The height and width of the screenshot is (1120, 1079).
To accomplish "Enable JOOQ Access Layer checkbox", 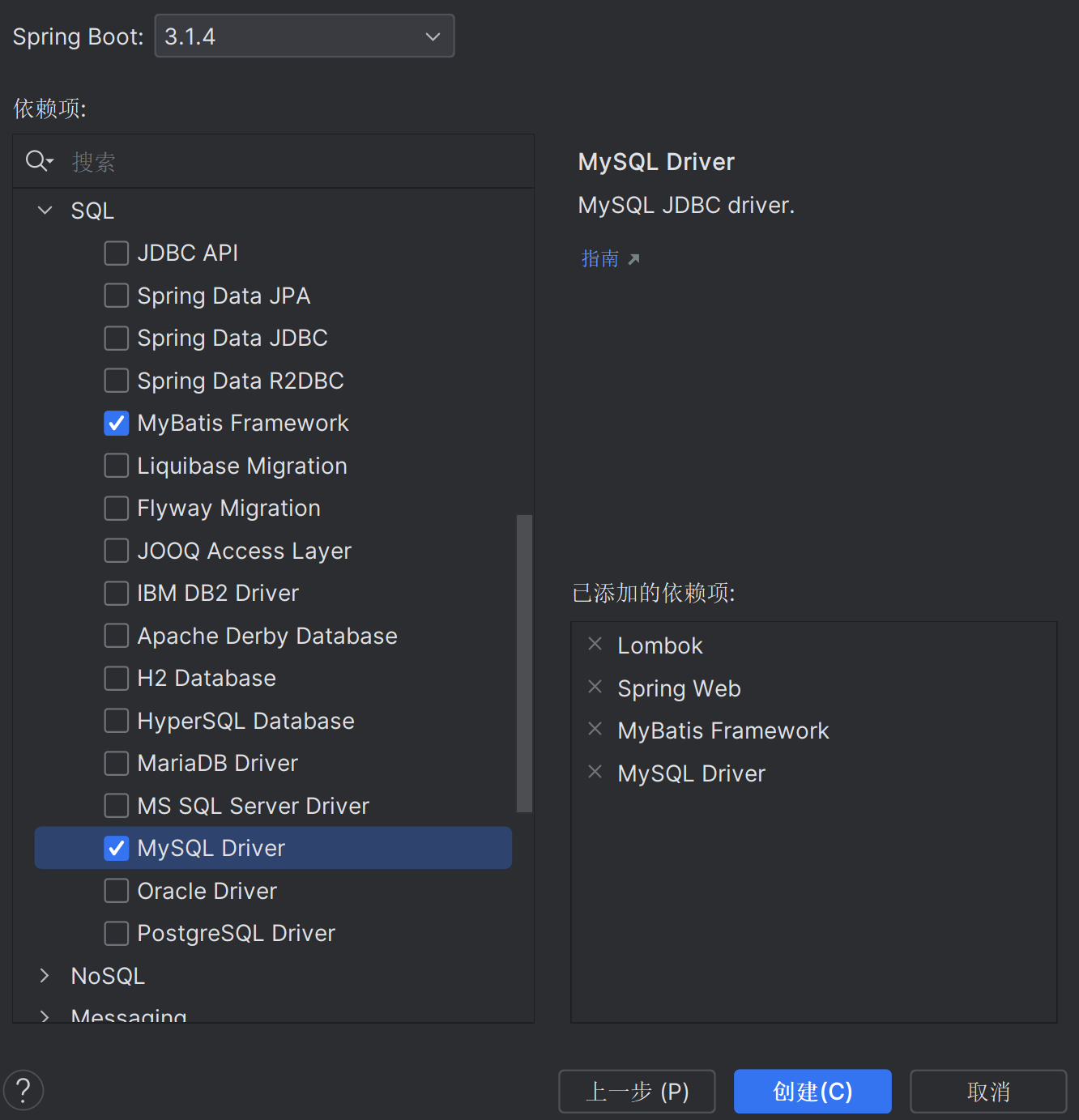I will click(x=117, y=551).
